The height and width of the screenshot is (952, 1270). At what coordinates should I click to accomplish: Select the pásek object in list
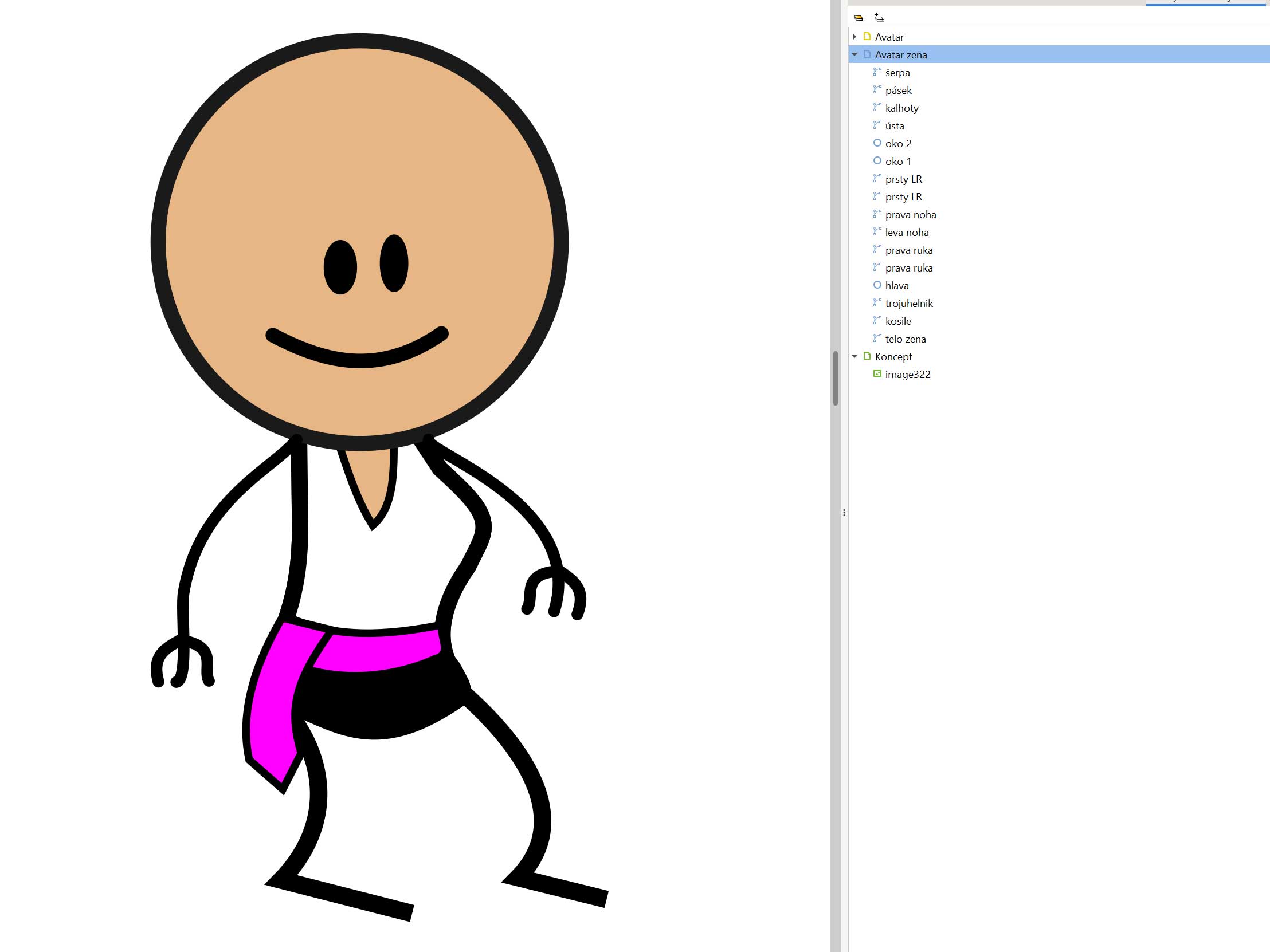pos(898,91)
